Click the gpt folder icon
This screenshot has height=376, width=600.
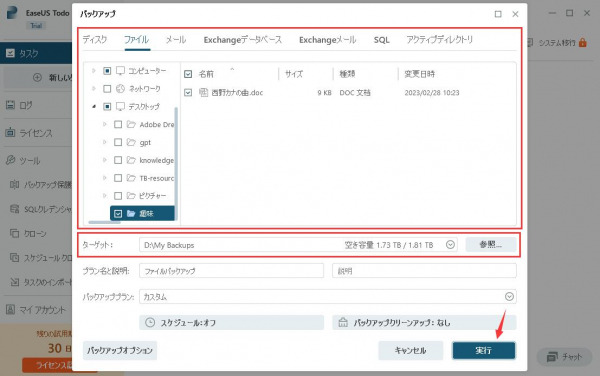point(131,142)
